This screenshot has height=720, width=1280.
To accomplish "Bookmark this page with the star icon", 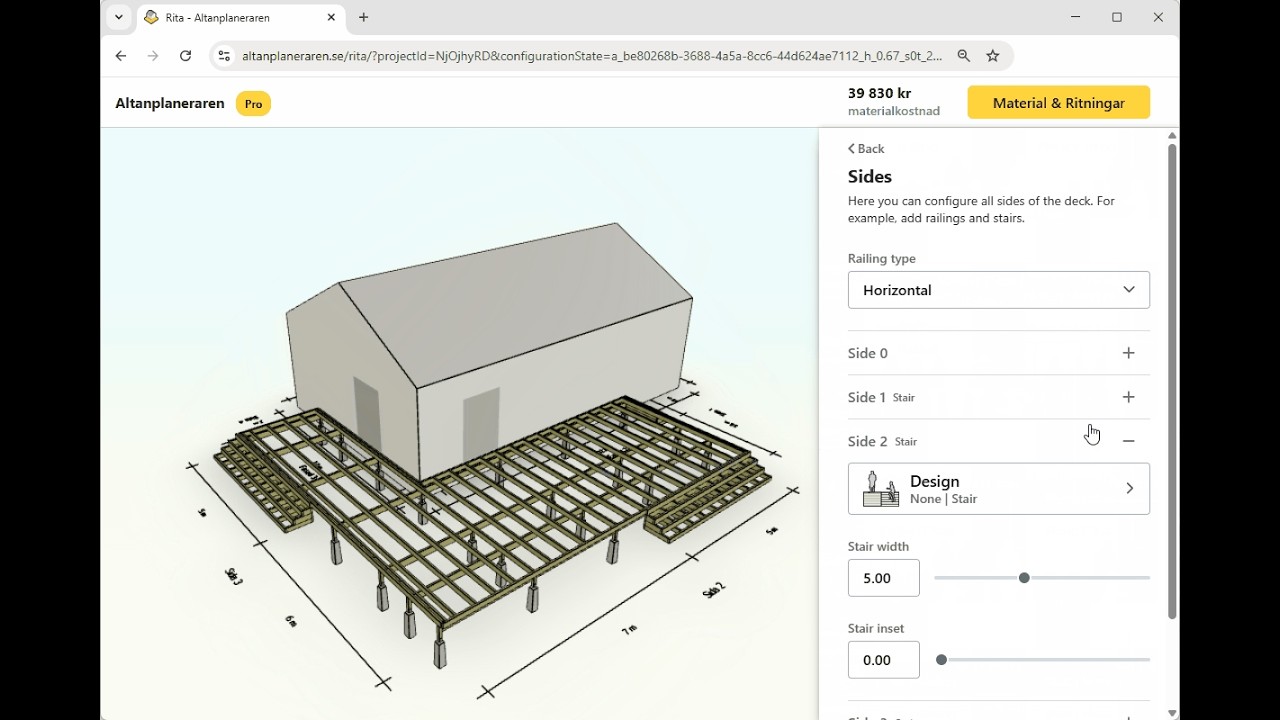I will [993, 56].
